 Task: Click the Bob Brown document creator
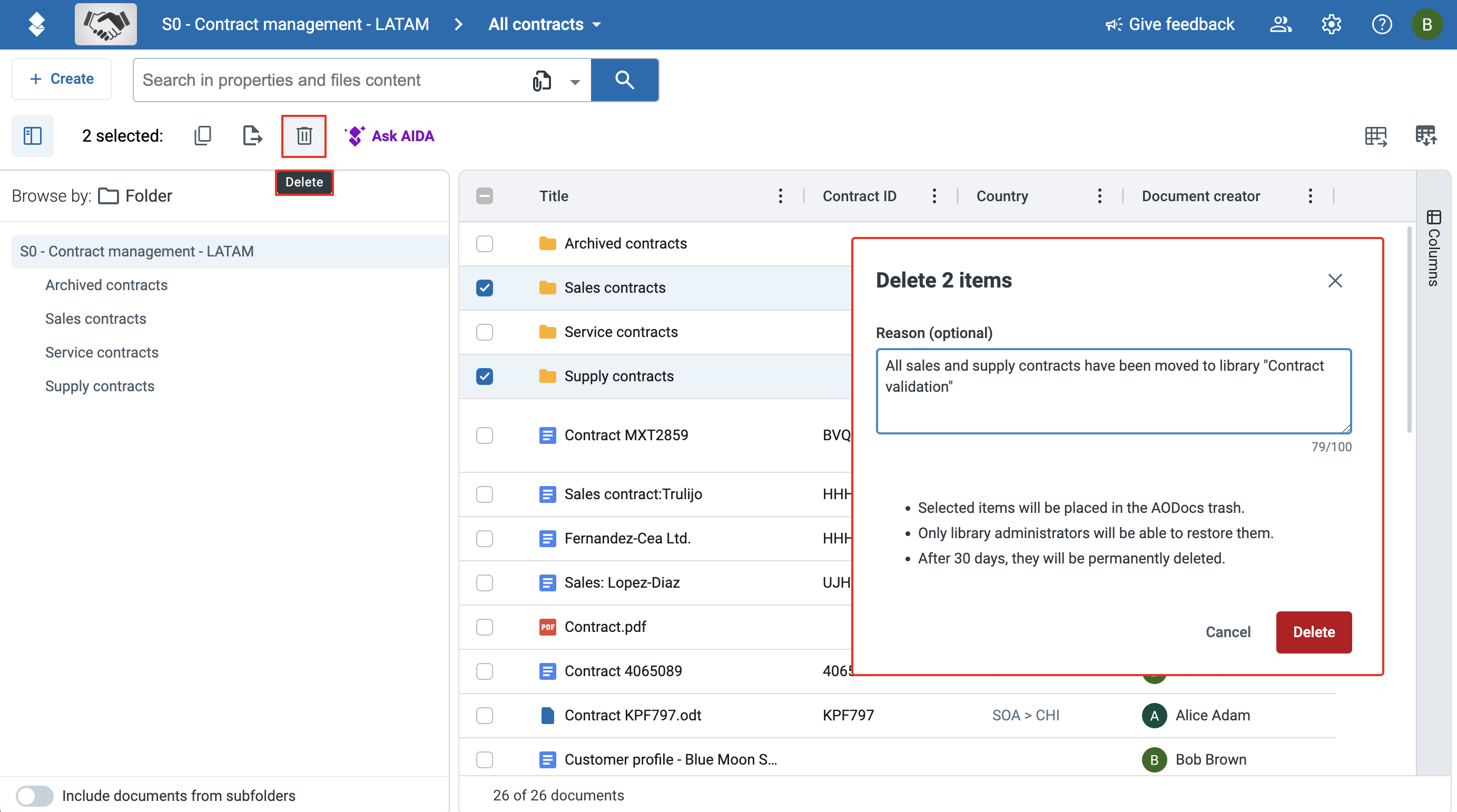[1194, 760]
